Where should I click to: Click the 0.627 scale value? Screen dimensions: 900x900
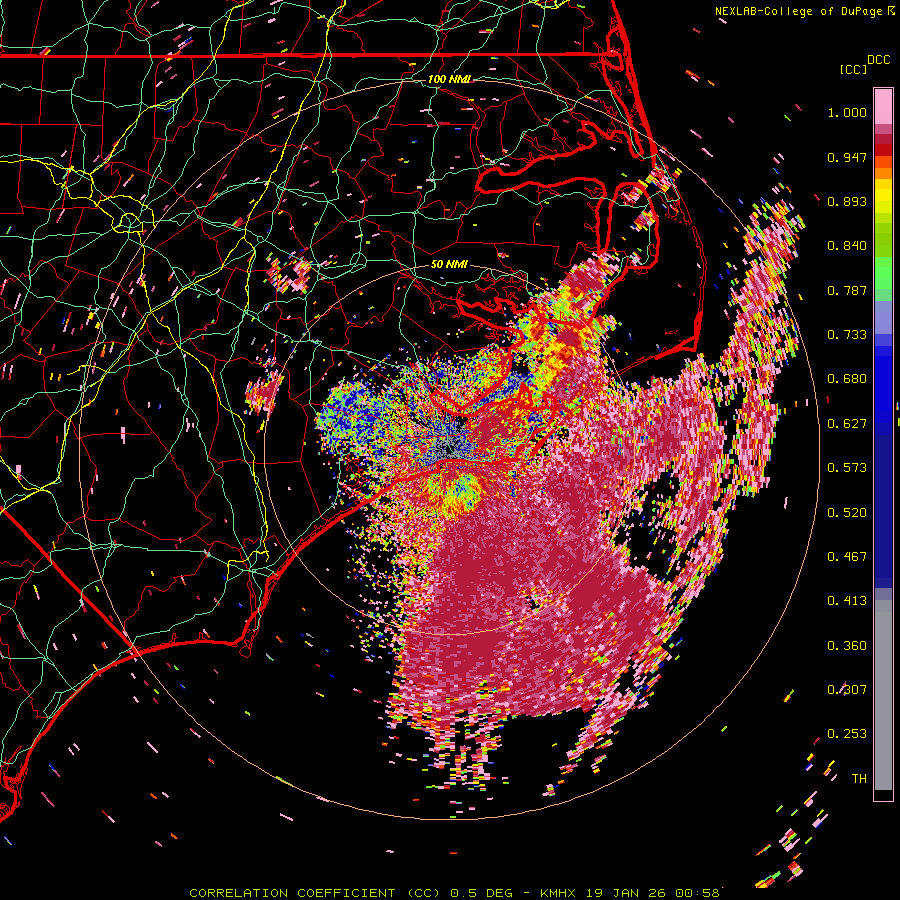point(847,424)
